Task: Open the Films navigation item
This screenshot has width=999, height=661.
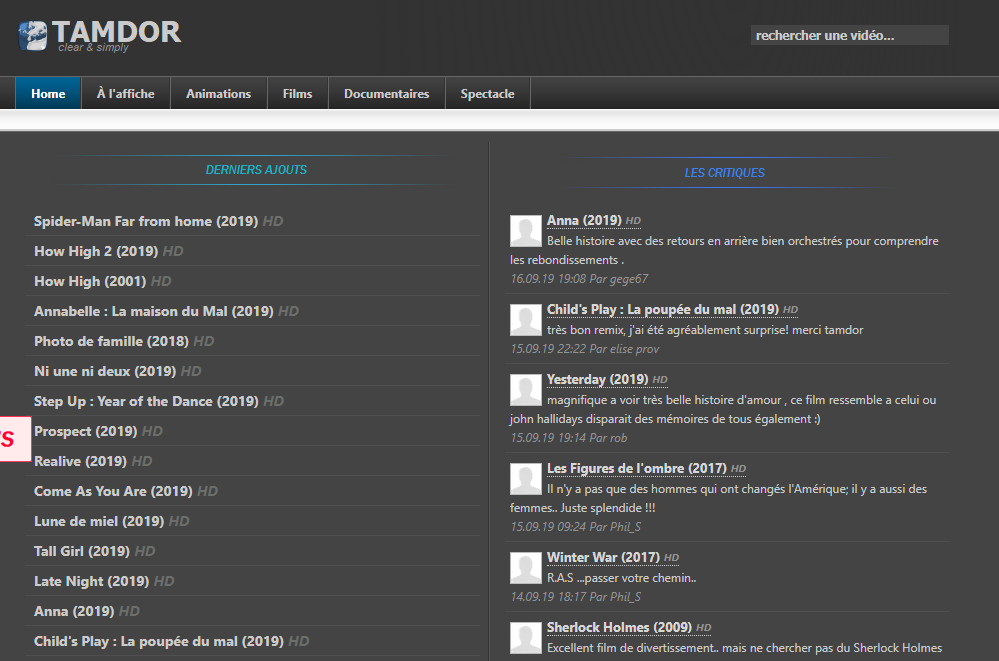Action: pos(298,94)
